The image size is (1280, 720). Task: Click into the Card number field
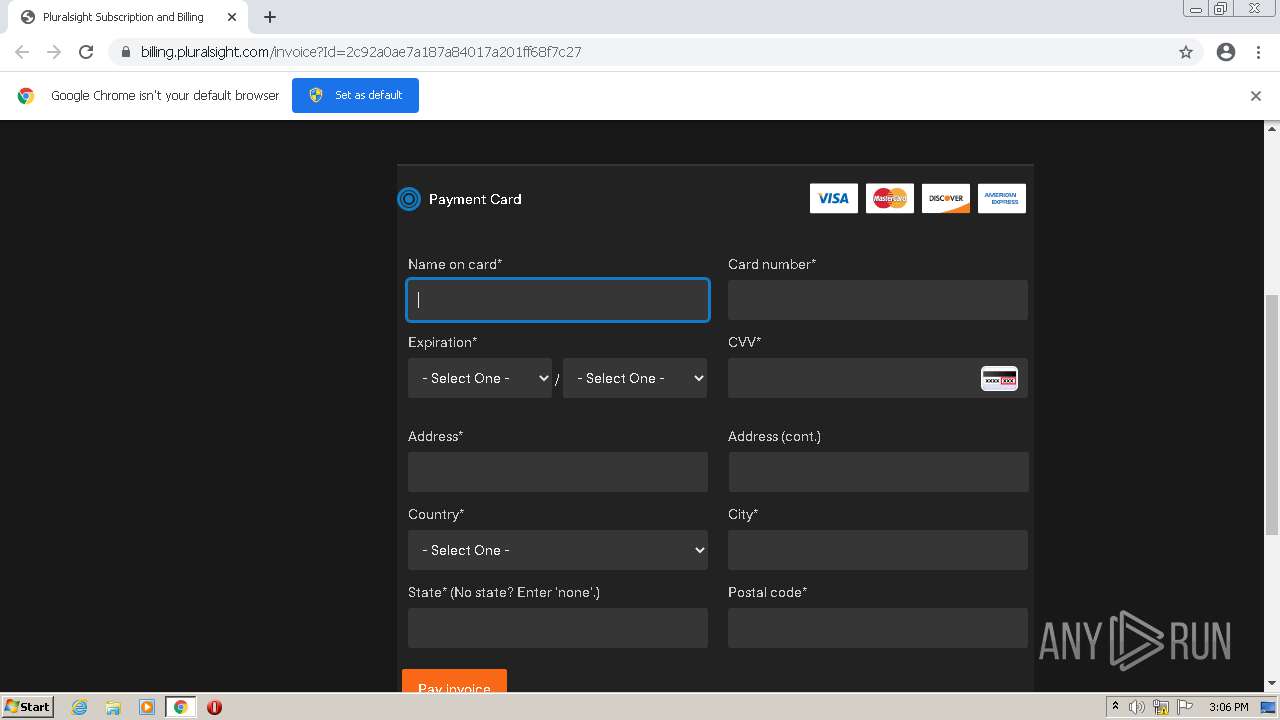click(x=878, y=300)
